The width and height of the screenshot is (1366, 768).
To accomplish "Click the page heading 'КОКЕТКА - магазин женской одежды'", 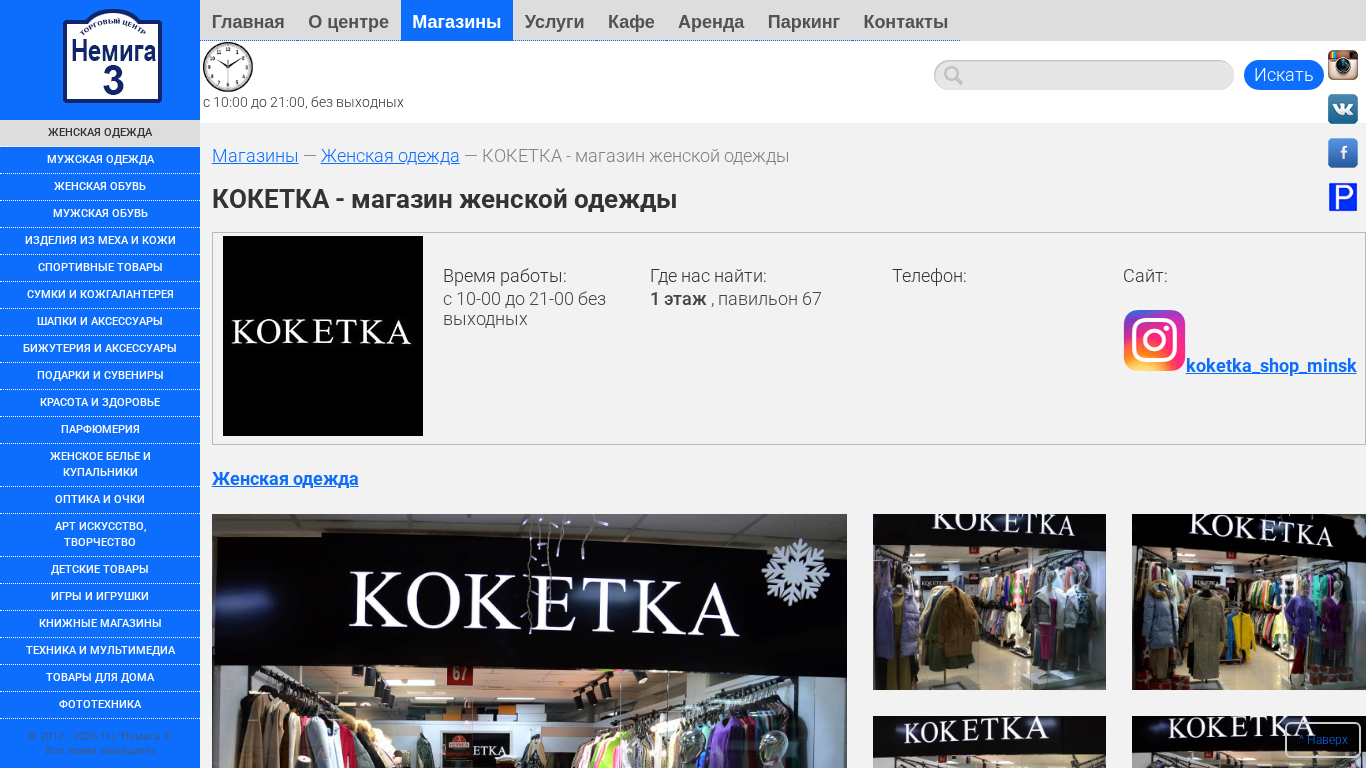I will pos(444,200).
